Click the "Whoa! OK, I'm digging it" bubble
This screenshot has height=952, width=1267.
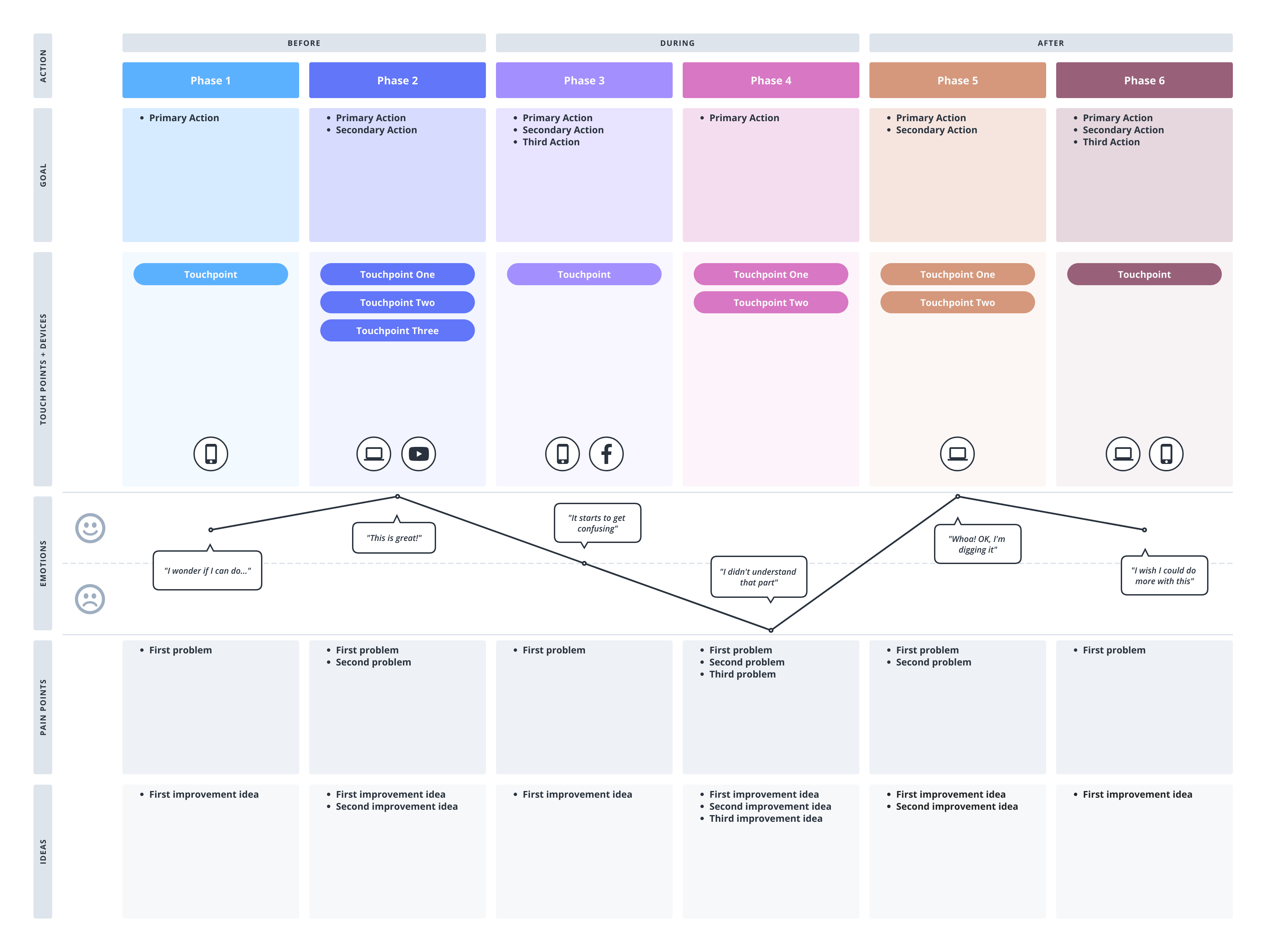pyautogui.click(x=978, y=544)
